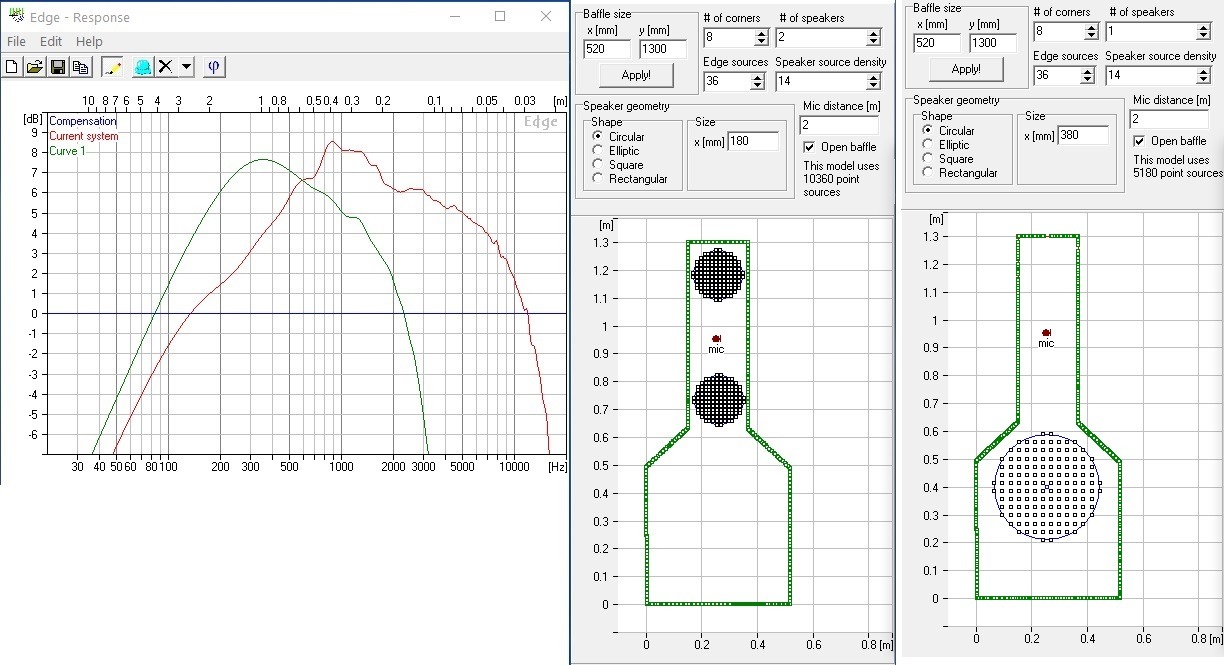The width and height of the screenshot is (1227, 665).
Task: Close the Edge - Response window
Action: pos(546,16)
